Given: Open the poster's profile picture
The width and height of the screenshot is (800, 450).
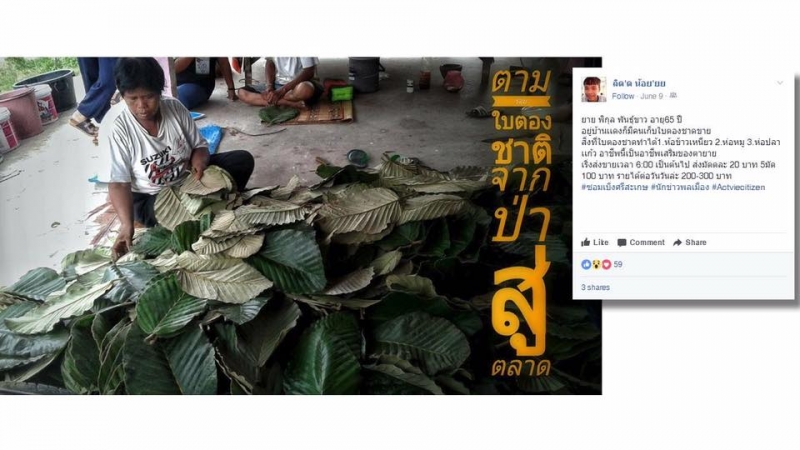Looking at the screenshot, I should pos(594,89).
